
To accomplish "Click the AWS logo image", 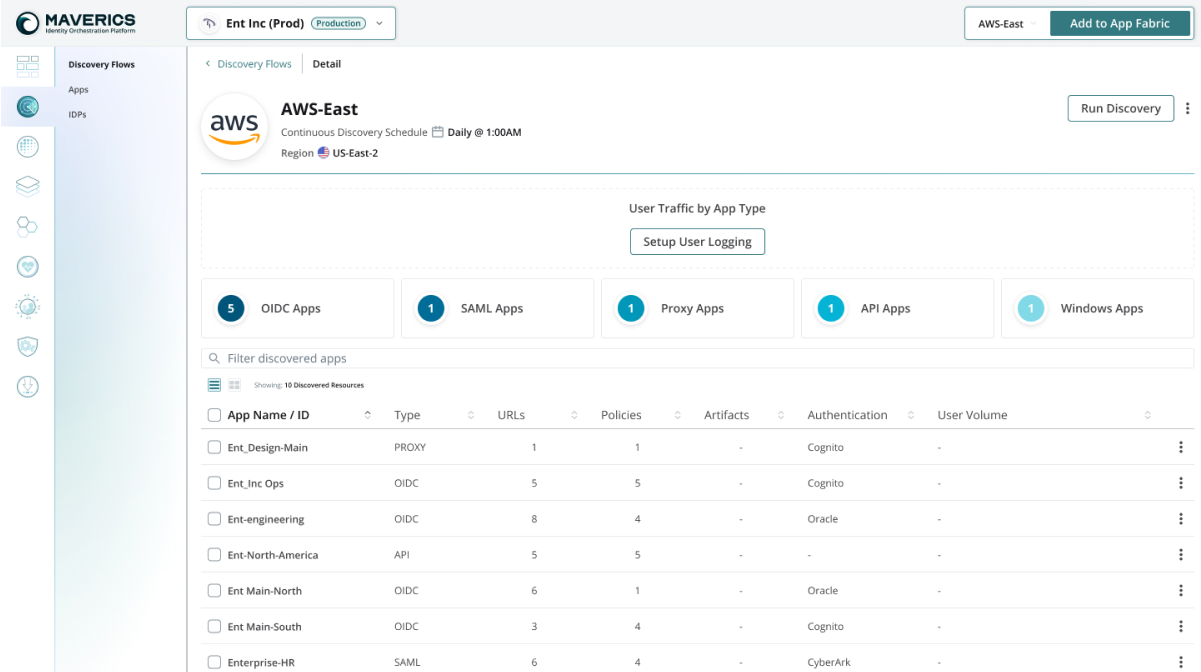I will [233, 127].
